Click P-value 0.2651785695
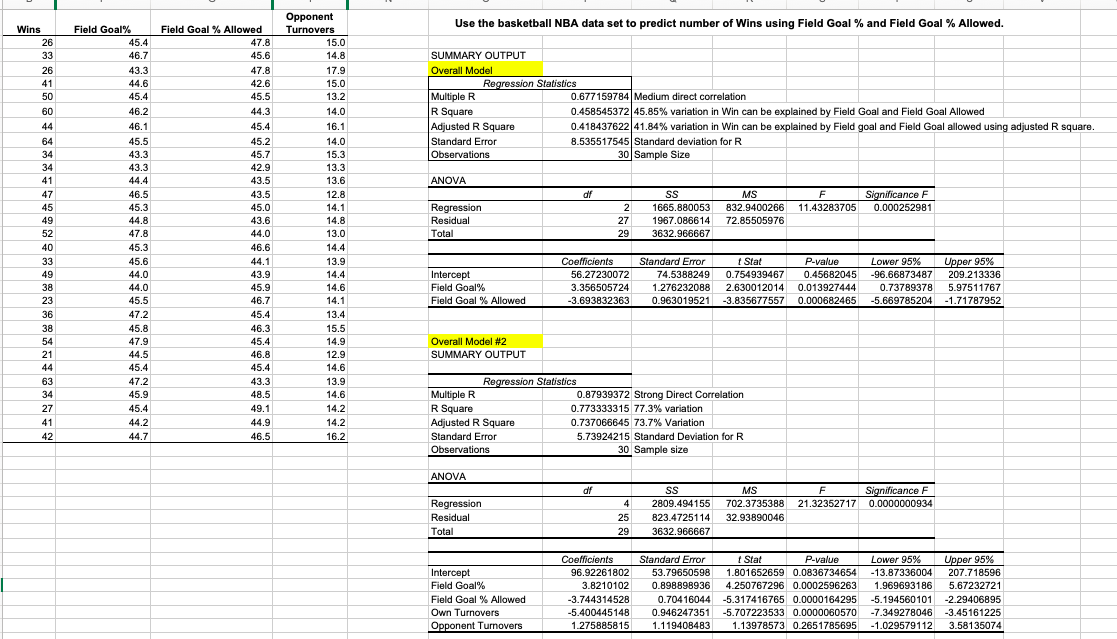The height and width of the screenshot is (639, 1117). tap(825, 626)
